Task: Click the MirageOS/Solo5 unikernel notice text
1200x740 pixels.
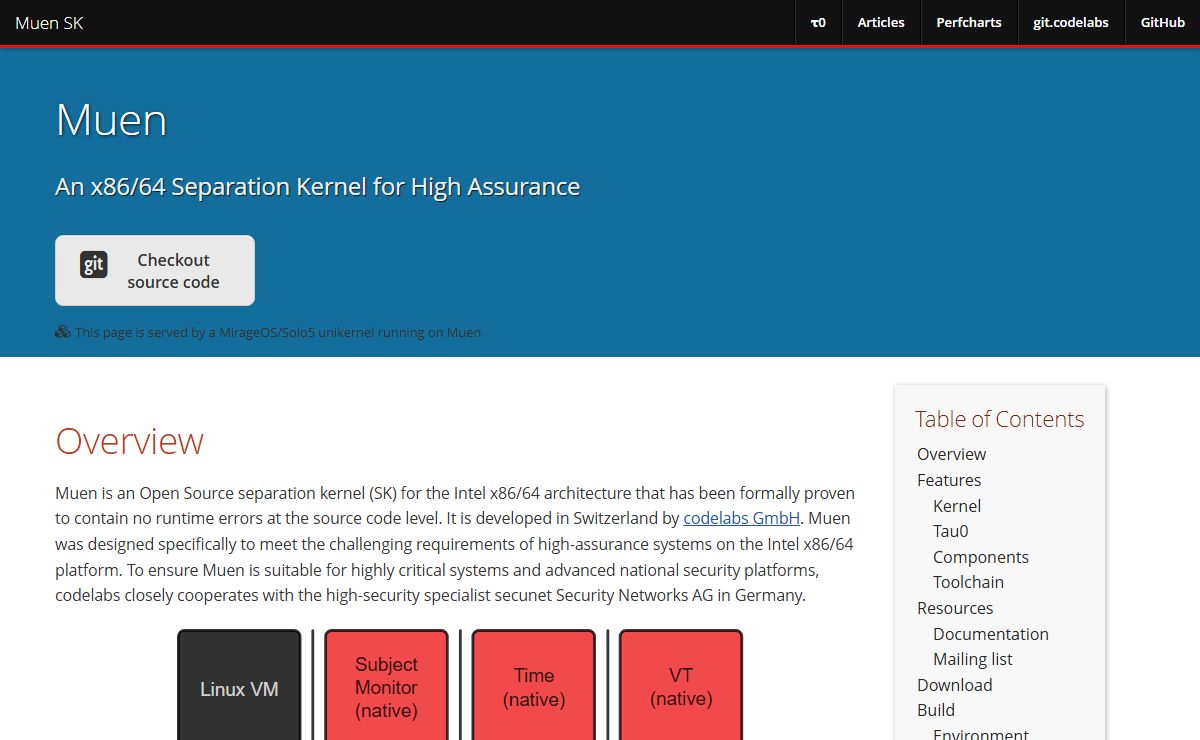Action: (x=278, y=332)
